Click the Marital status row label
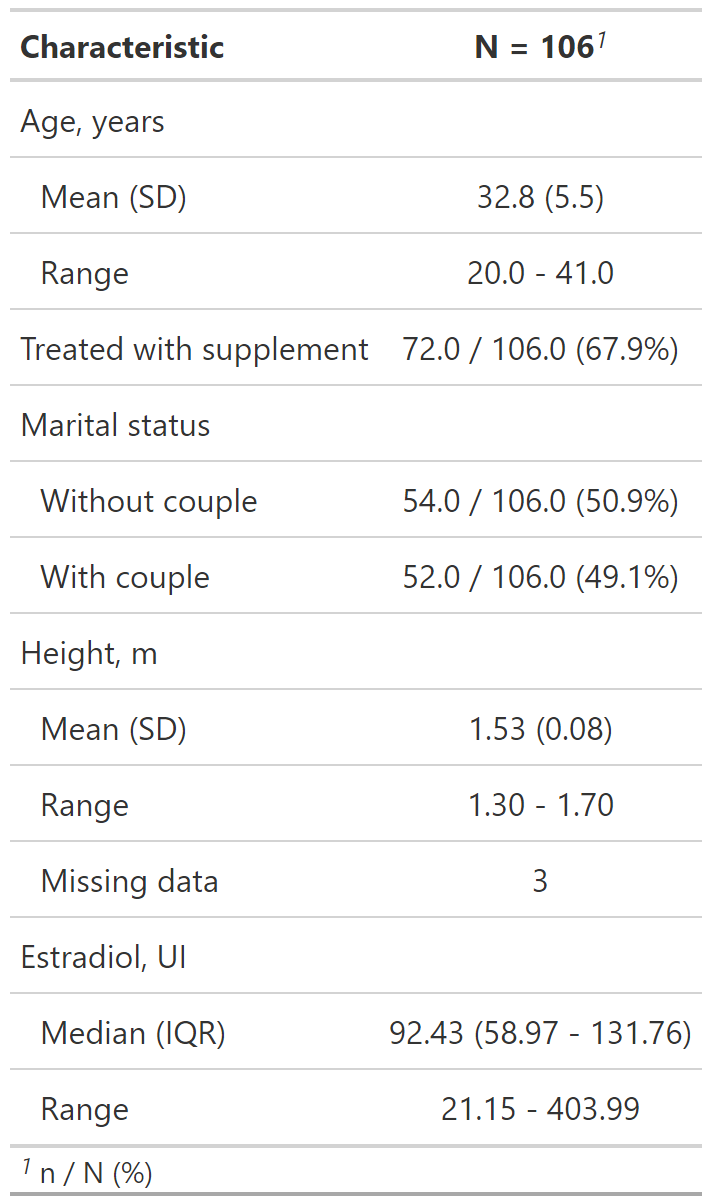 [115, 426]
